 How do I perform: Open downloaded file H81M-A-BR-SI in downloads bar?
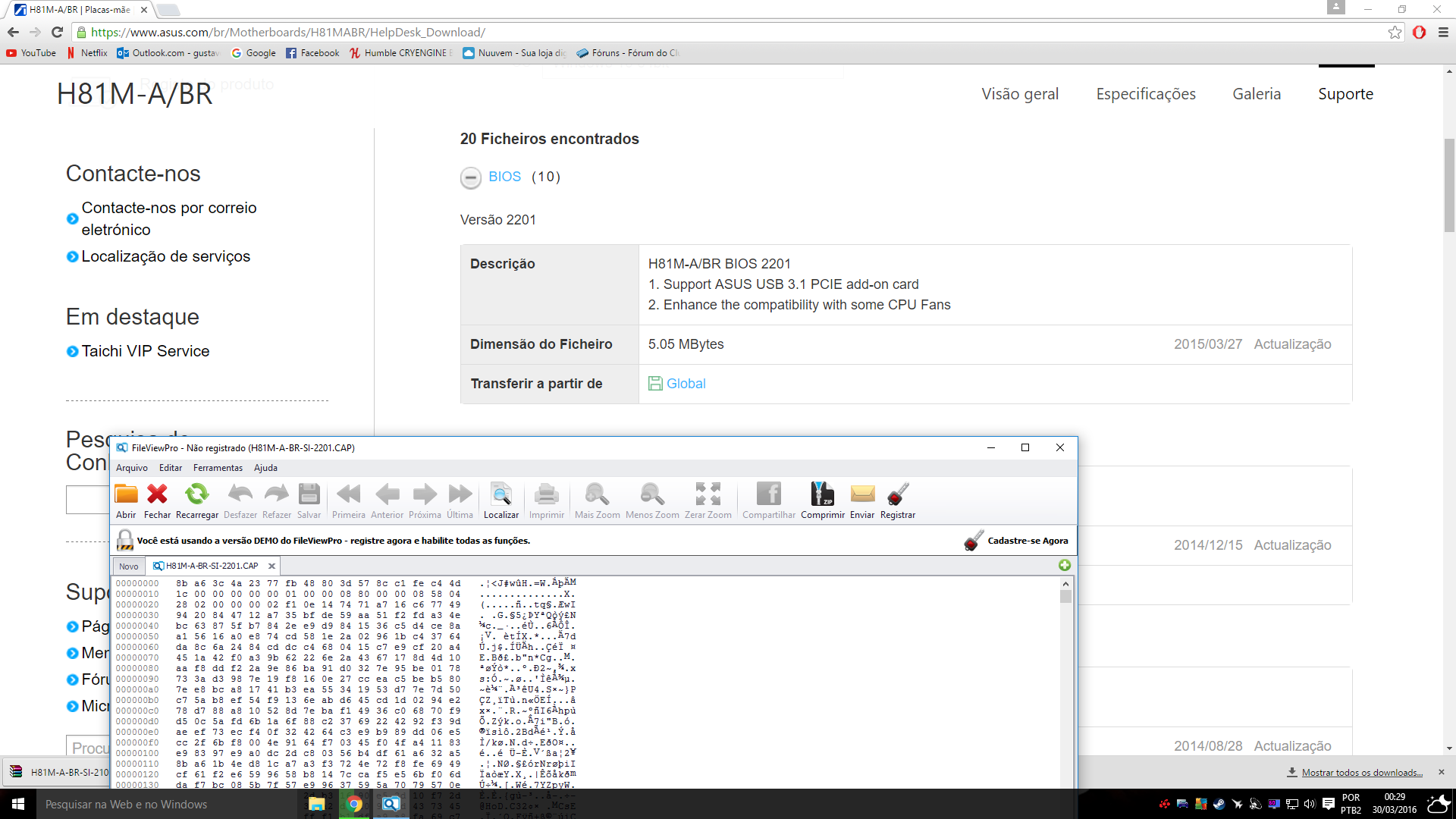tap(60, 772)
